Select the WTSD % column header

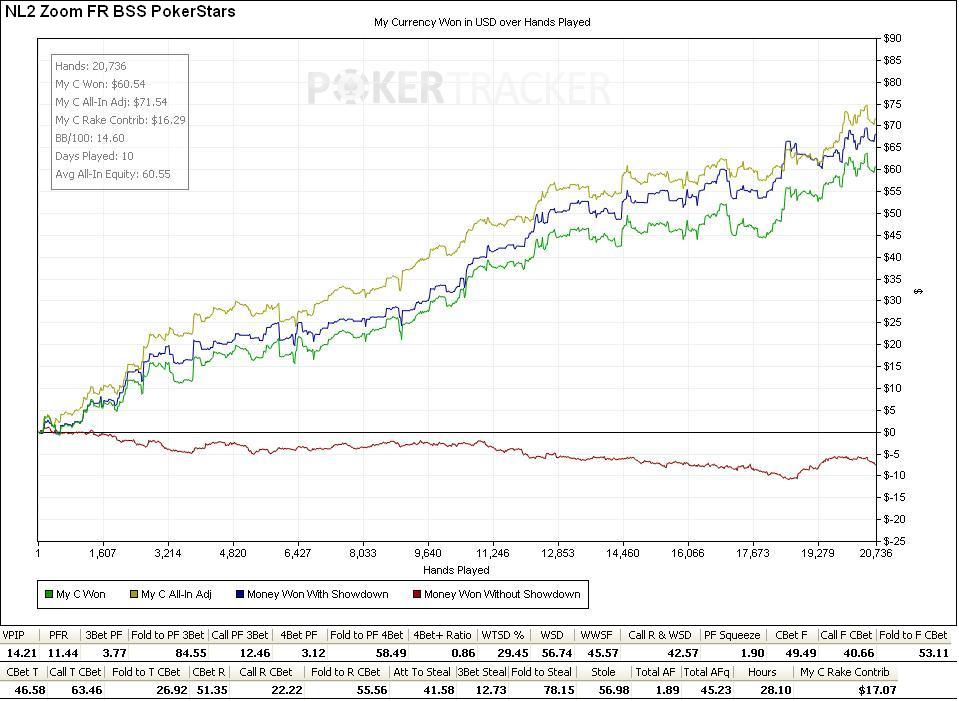[x=503, y=635]
